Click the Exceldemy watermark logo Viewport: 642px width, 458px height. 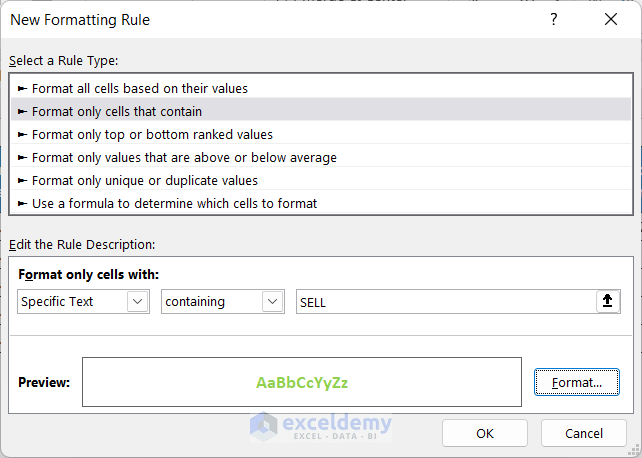tap(320, 426)
